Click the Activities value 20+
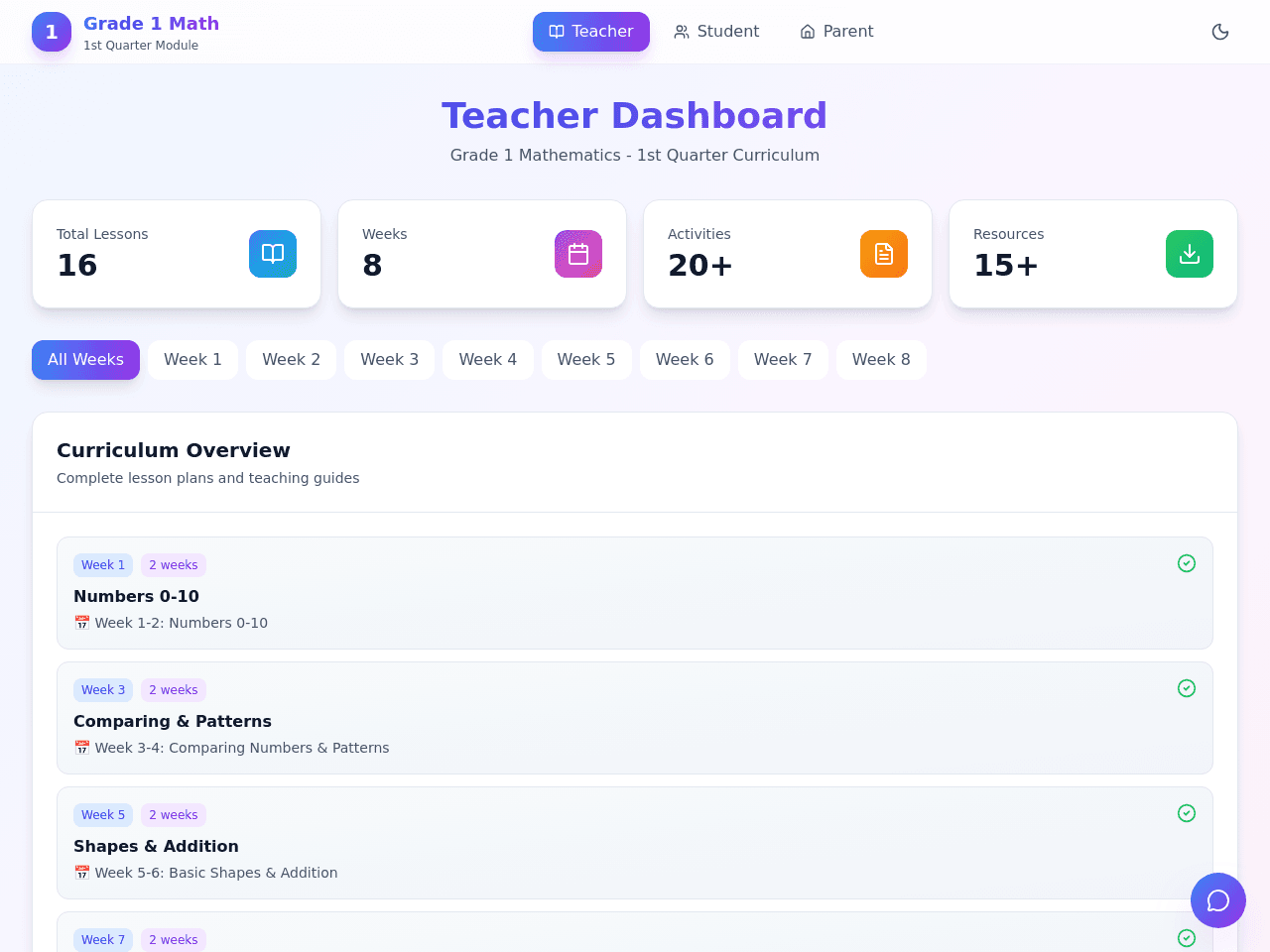 [x=700, y=266]
